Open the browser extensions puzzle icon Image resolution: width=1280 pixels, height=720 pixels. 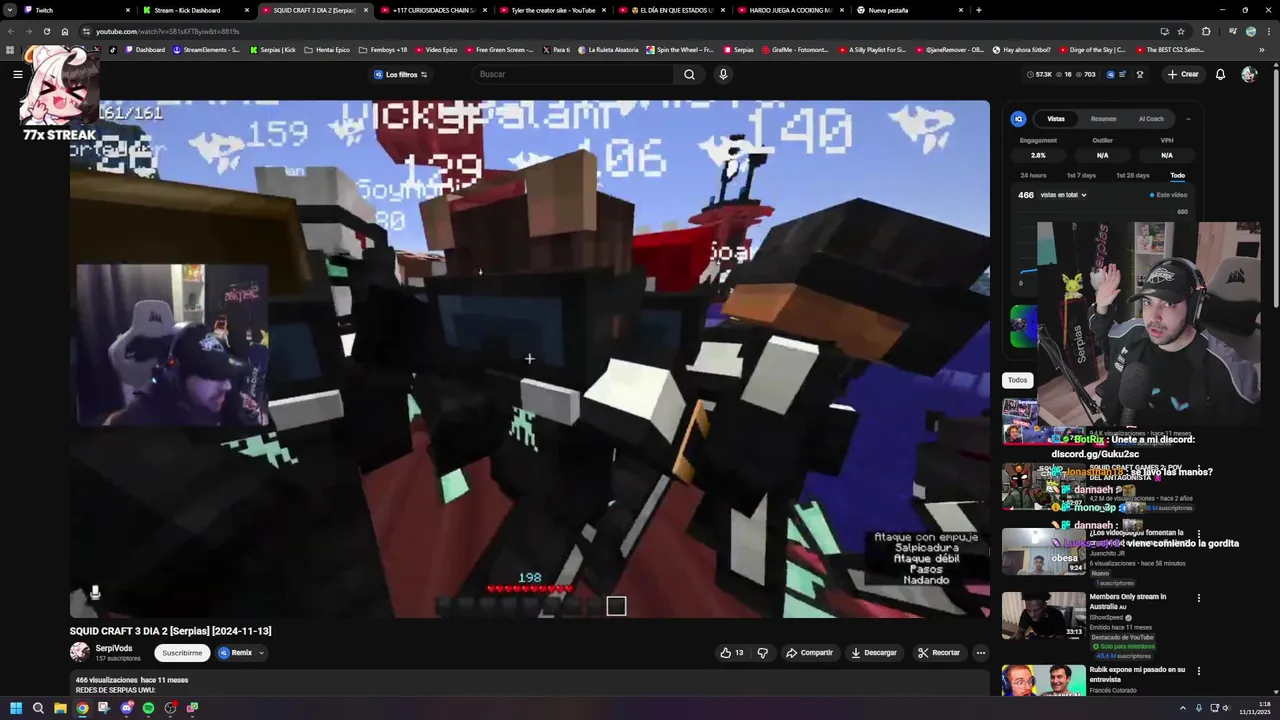coord(1206,31)
